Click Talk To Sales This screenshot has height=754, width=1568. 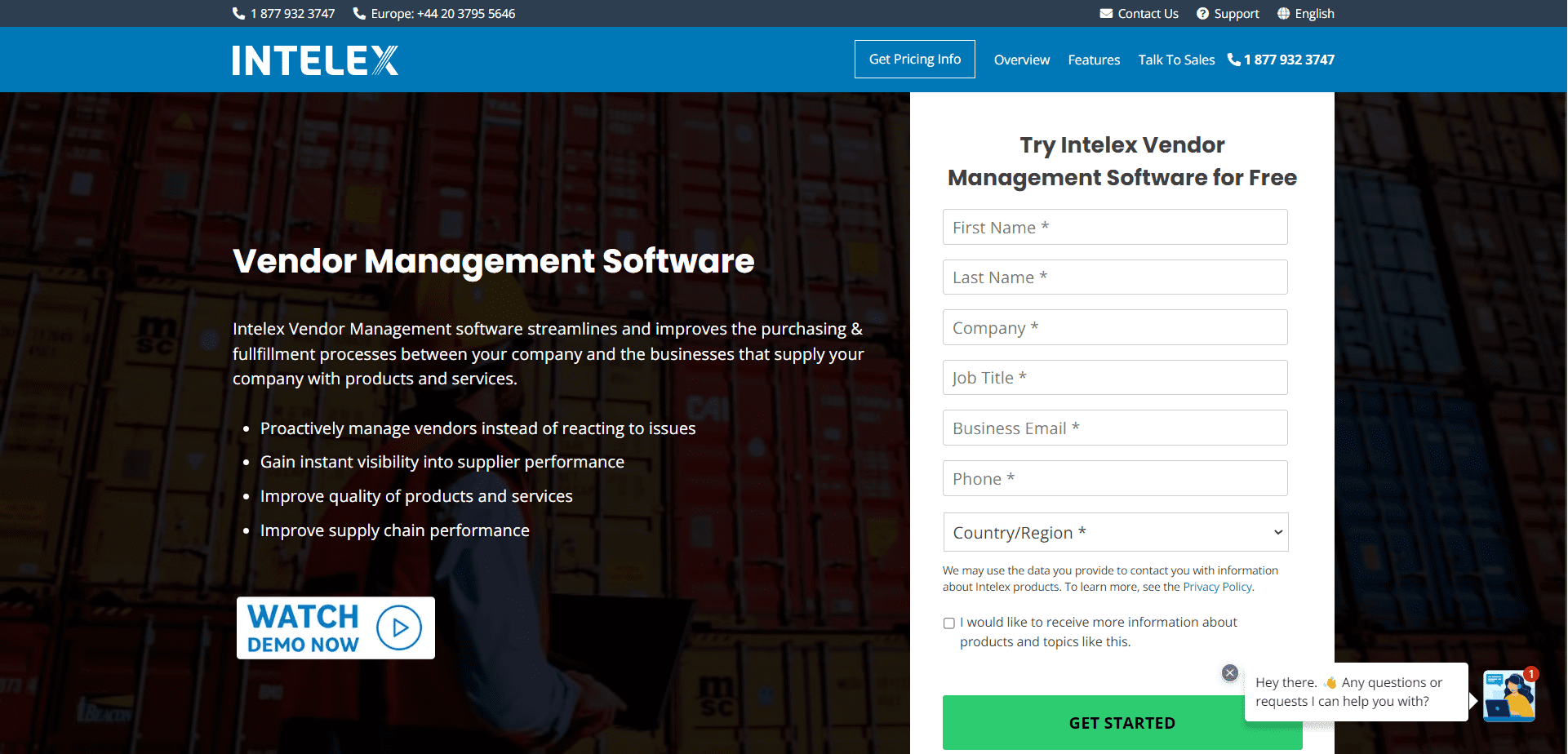pos(1175,59)
